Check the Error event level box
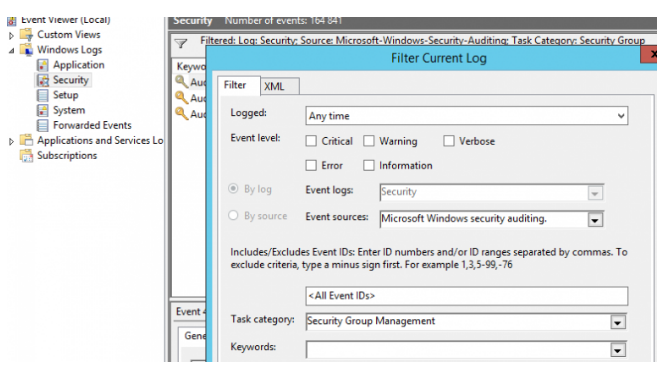The height and width of the screenshot is (367, 666). (311, 165)
